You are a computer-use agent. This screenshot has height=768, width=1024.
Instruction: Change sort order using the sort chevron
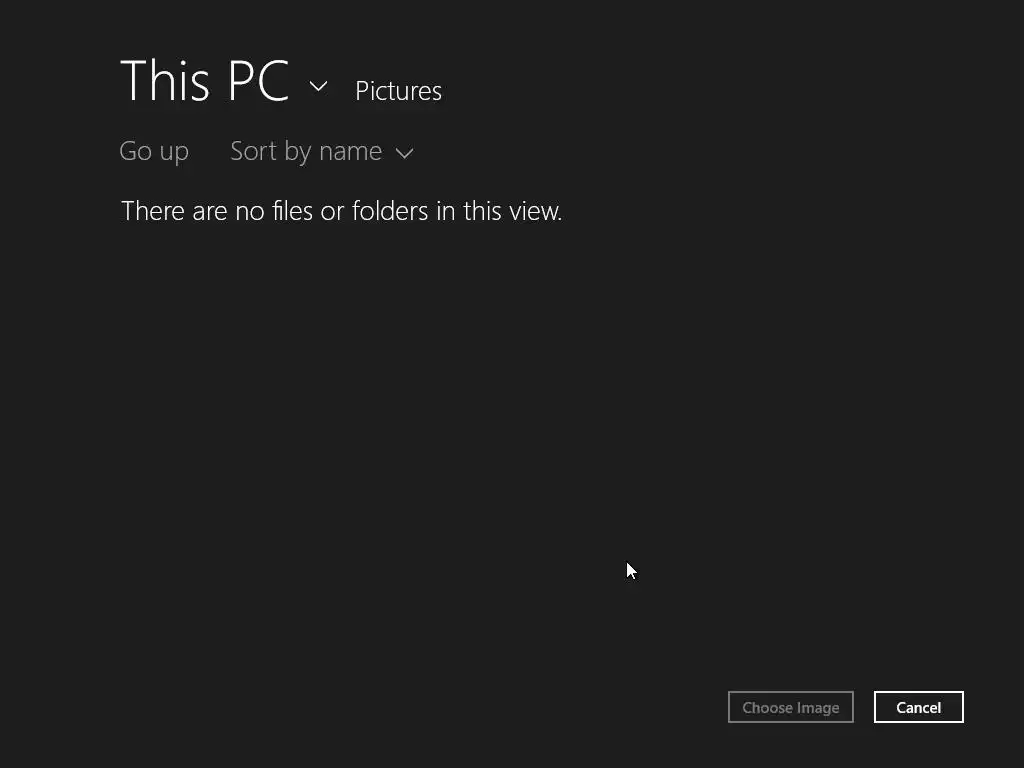coord(404,153)
